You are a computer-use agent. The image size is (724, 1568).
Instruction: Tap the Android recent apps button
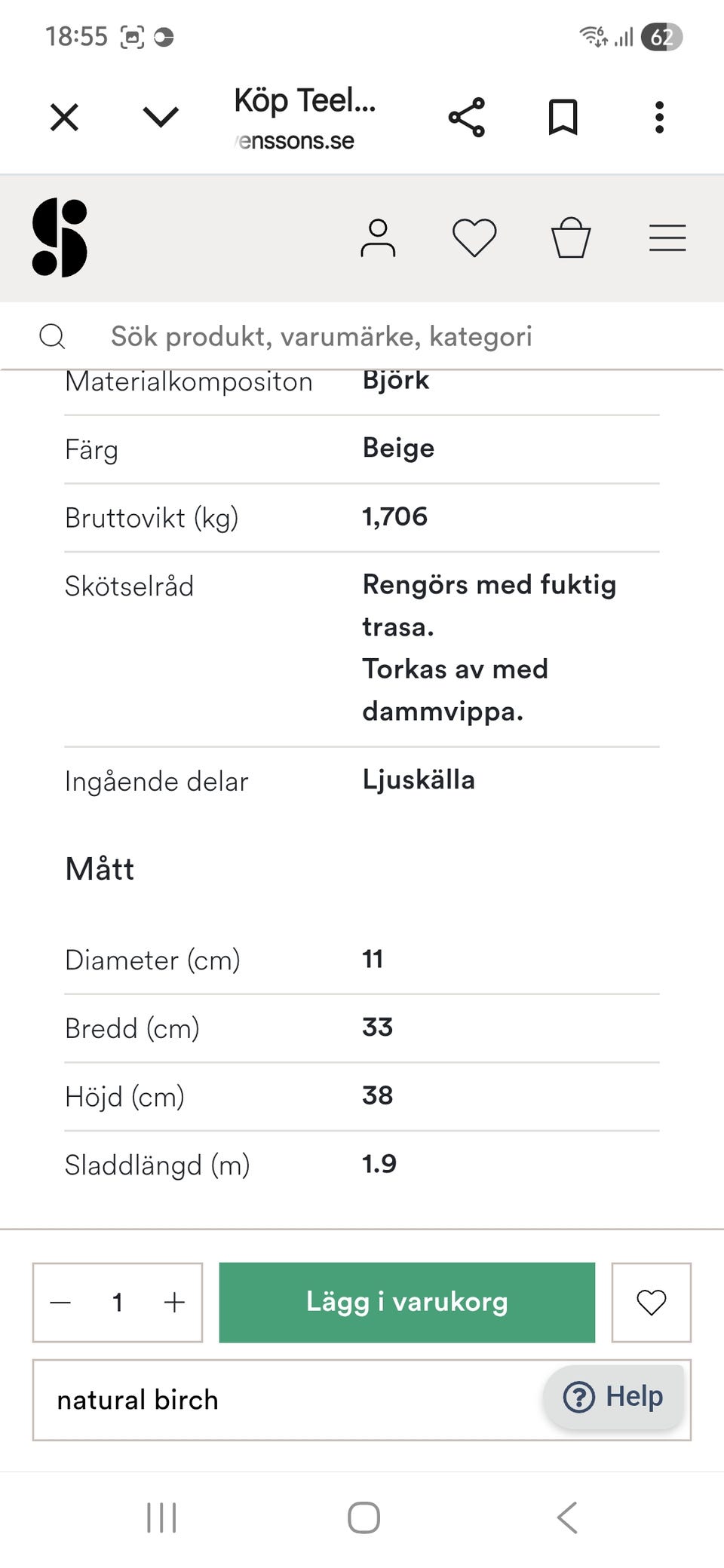[161, 1517]
